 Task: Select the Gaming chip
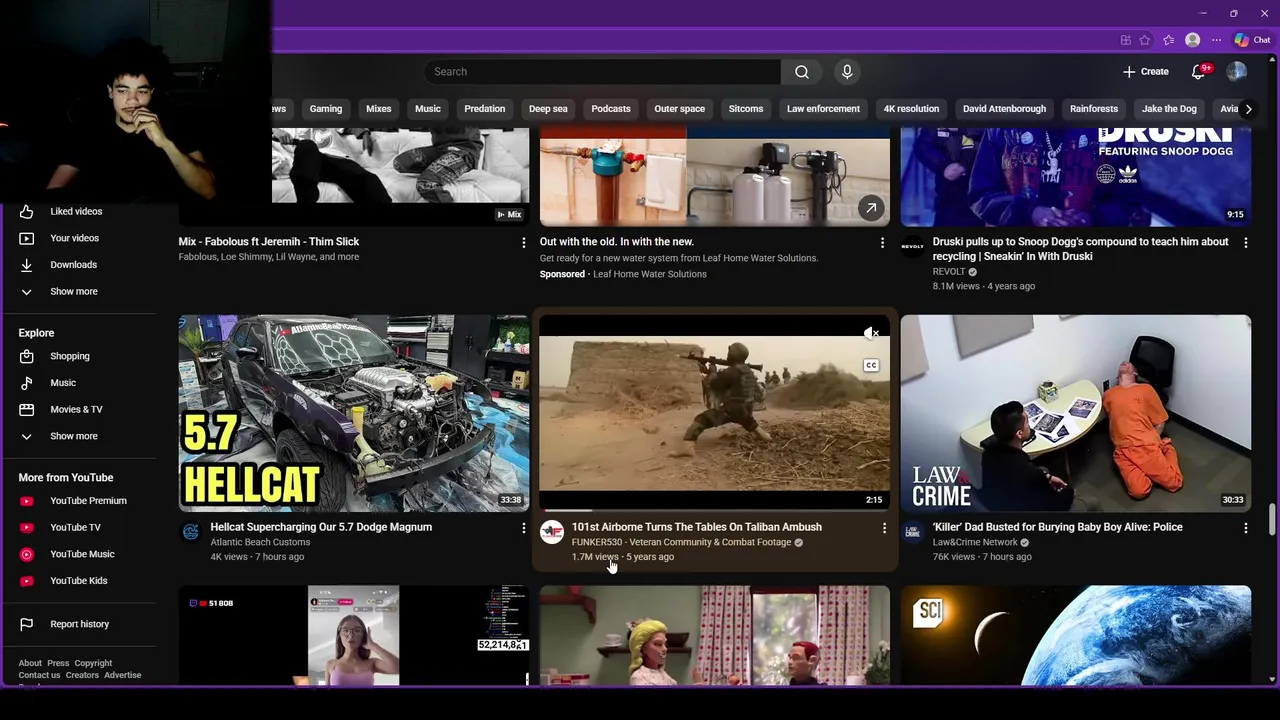click(x=326, y=109)
